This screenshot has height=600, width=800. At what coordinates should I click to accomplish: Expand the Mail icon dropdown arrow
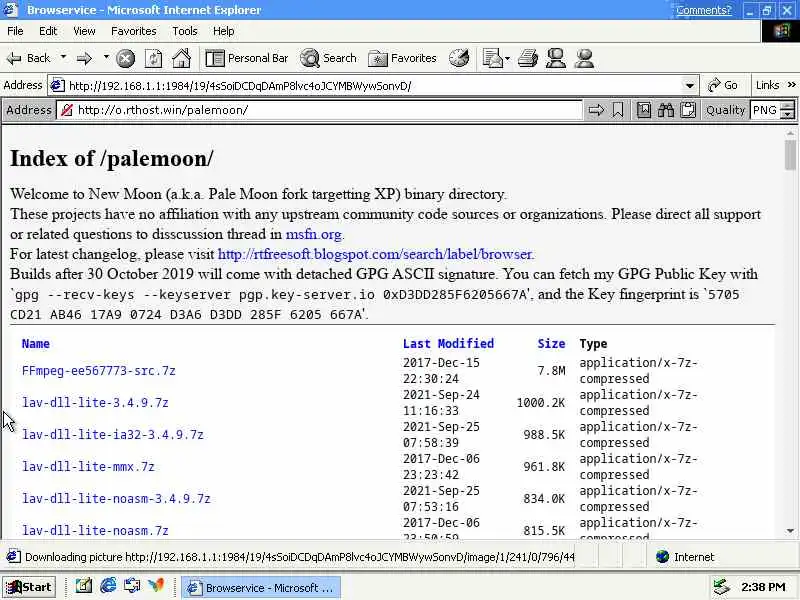tap(508, 59)
